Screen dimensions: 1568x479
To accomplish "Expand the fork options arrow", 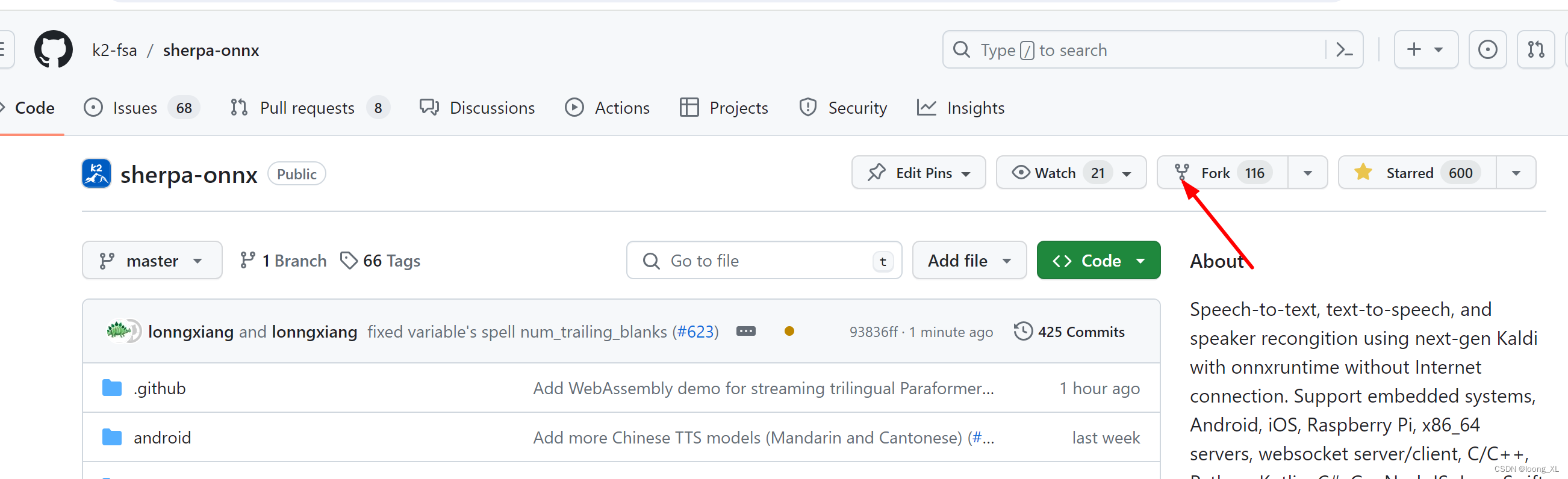I will coord(1307,173).
